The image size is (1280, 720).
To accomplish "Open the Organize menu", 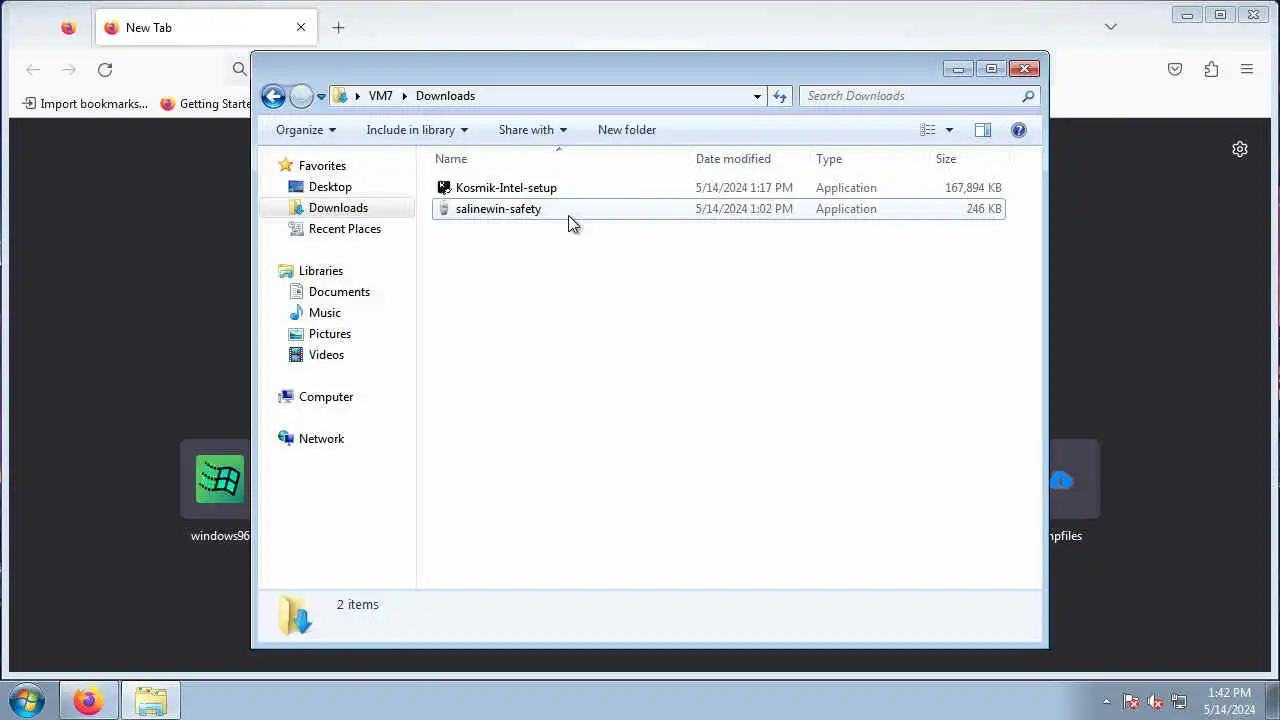I will (x=306, y=130).
